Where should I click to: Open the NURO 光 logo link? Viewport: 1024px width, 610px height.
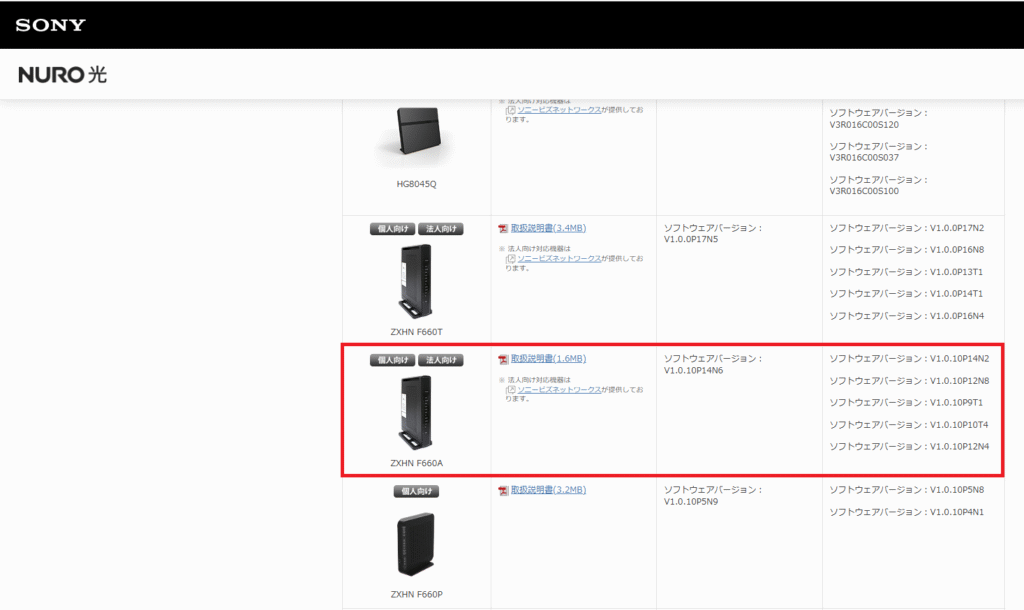[63, 74]
